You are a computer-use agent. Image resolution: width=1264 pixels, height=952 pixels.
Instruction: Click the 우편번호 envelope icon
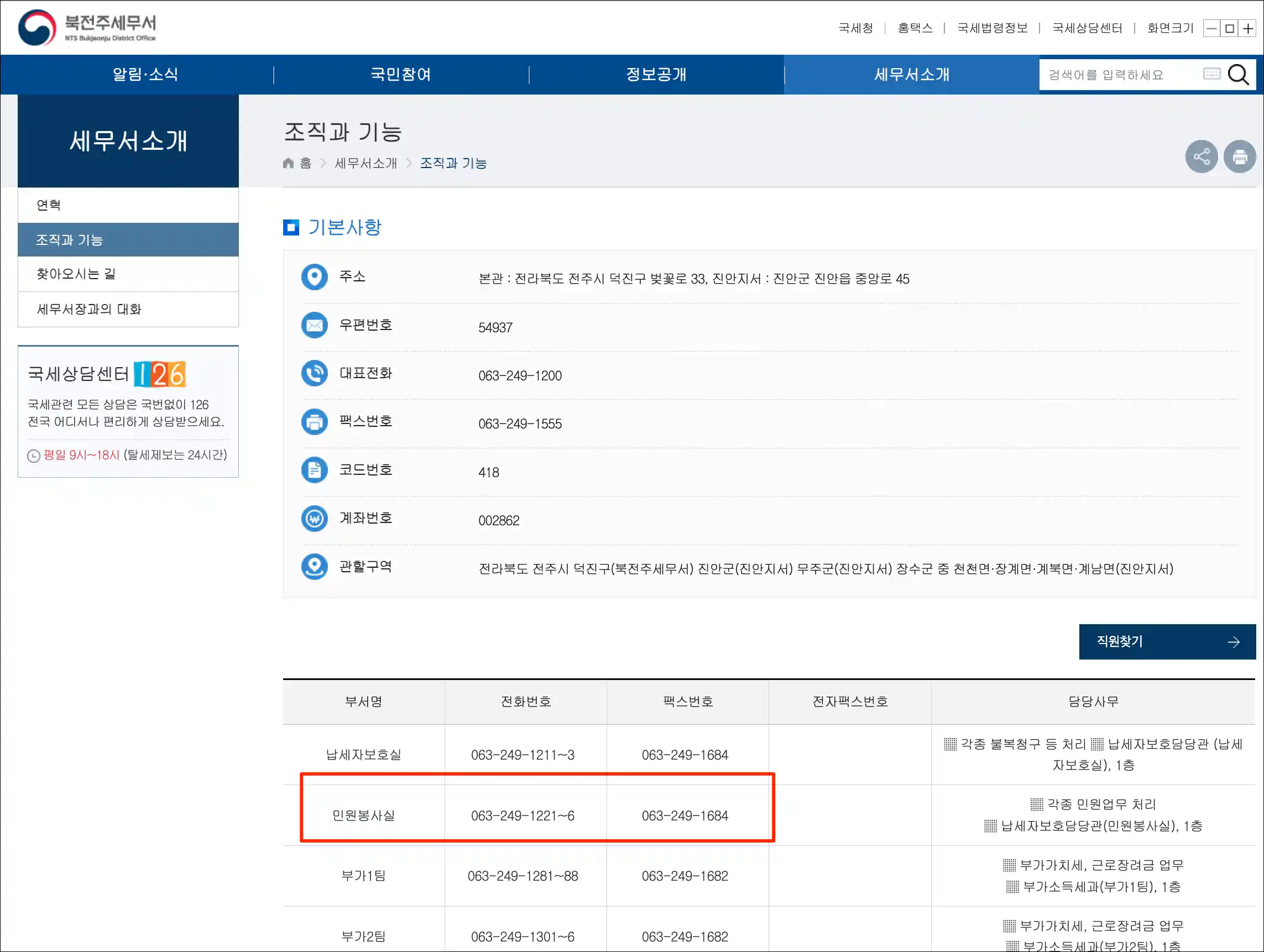tap(314, 325)
